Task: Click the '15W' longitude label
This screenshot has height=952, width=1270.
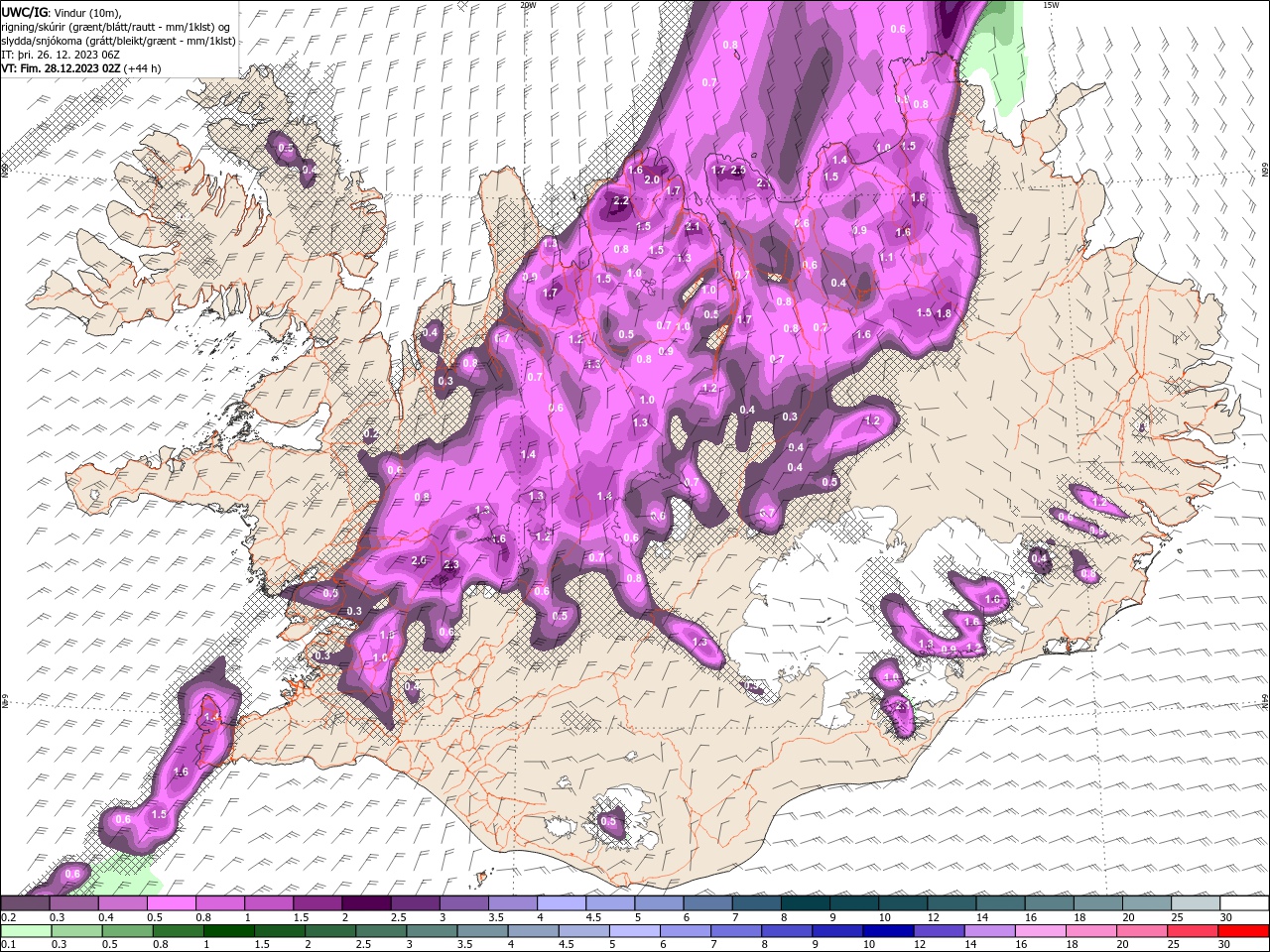Action: (x=1051, y=5)
